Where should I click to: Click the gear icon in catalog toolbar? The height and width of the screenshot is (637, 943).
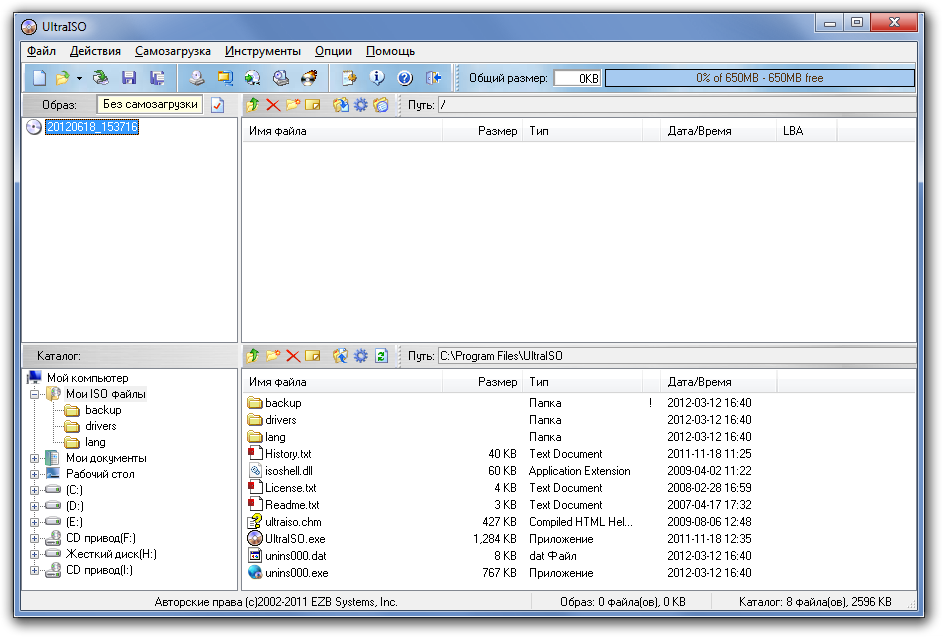(x=361, y=356)
